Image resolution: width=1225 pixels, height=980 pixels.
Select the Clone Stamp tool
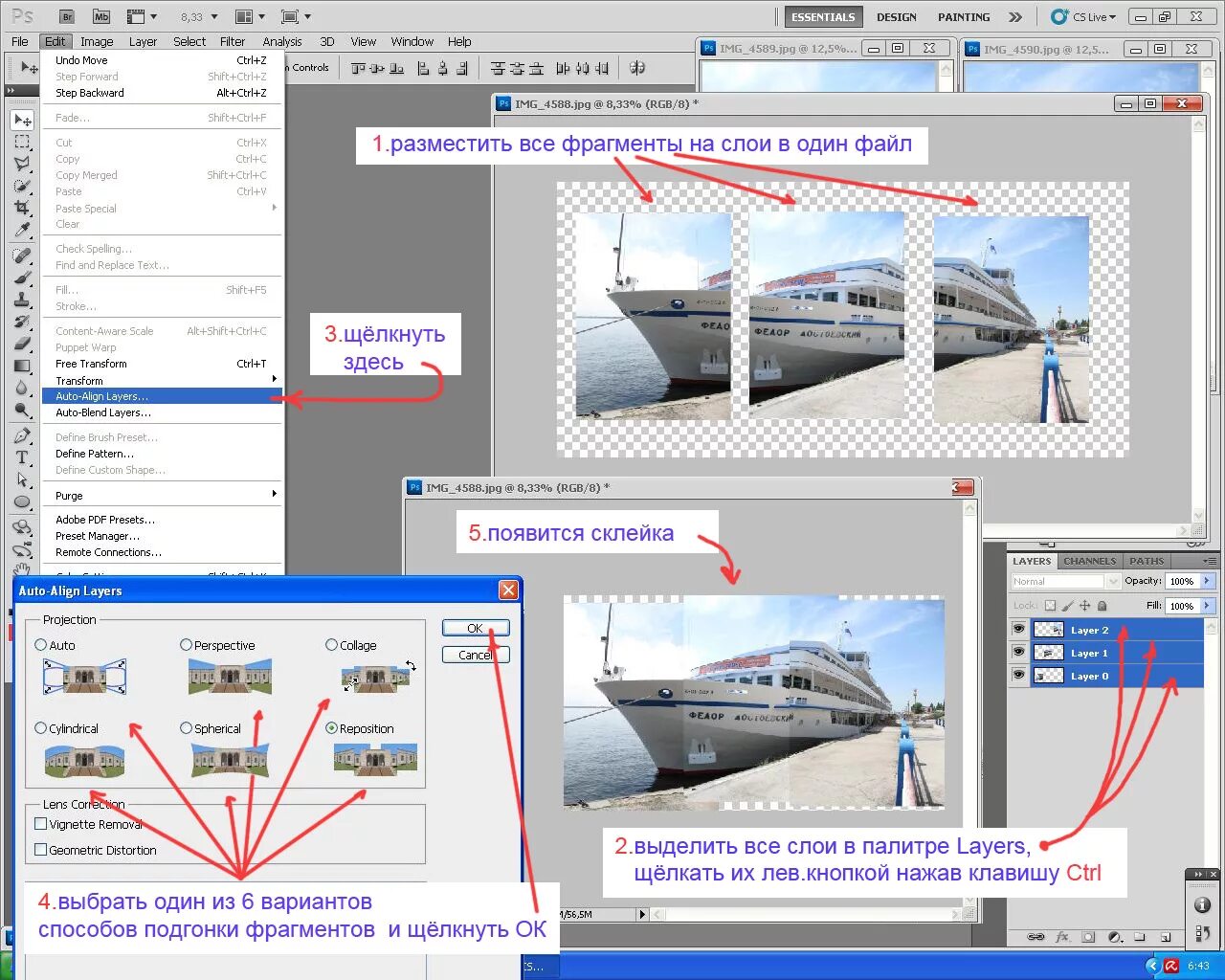(x=22, y=300)
